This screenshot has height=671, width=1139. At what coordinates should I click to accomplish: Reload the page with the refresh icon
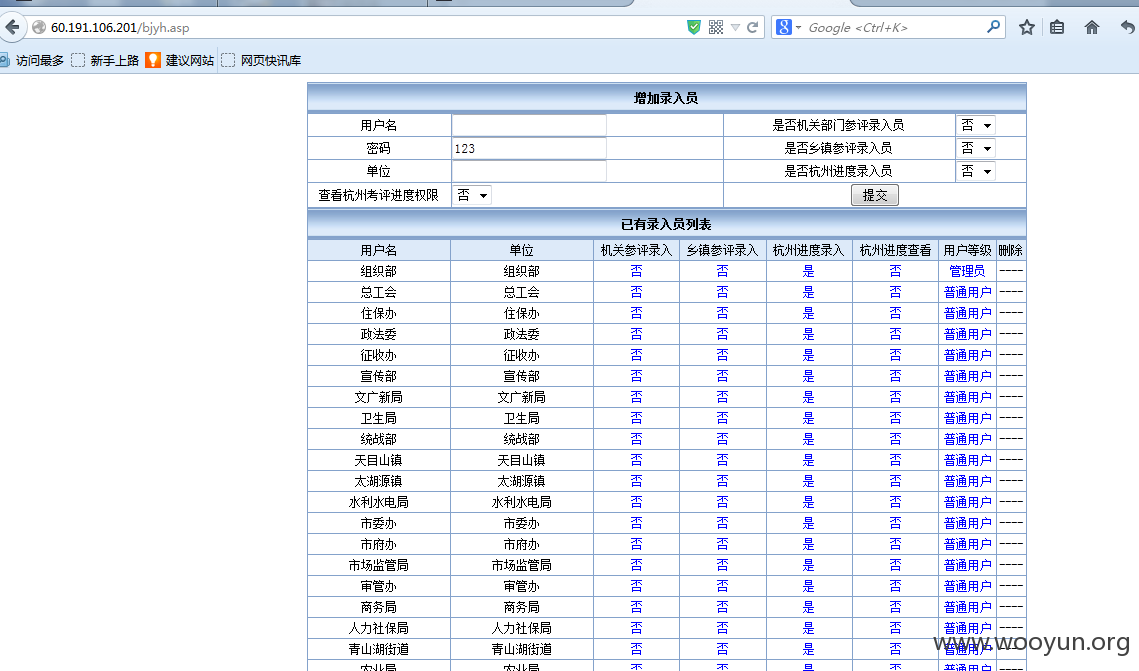point(753,28)
